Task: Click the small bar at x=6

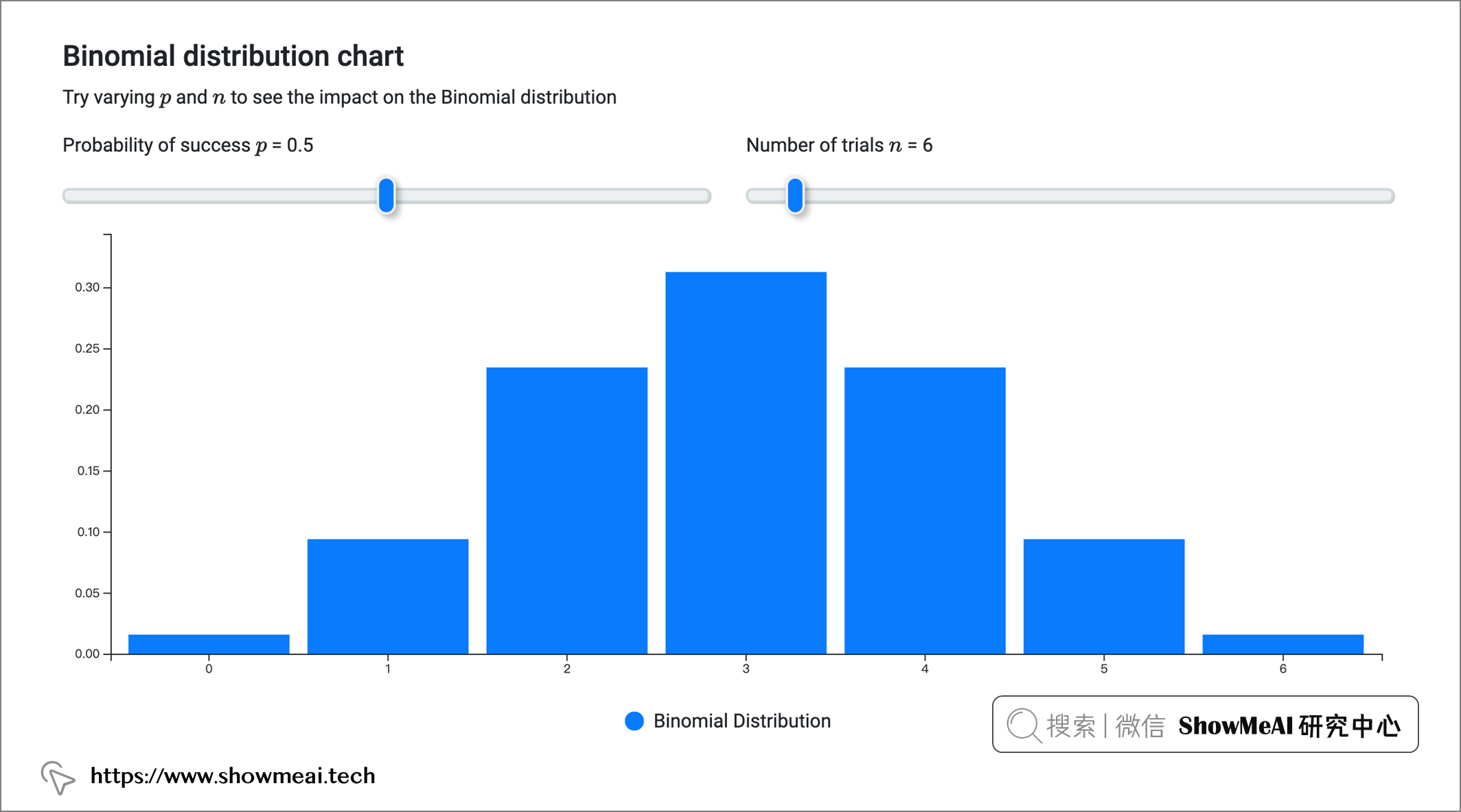Action: (1282, 644)
